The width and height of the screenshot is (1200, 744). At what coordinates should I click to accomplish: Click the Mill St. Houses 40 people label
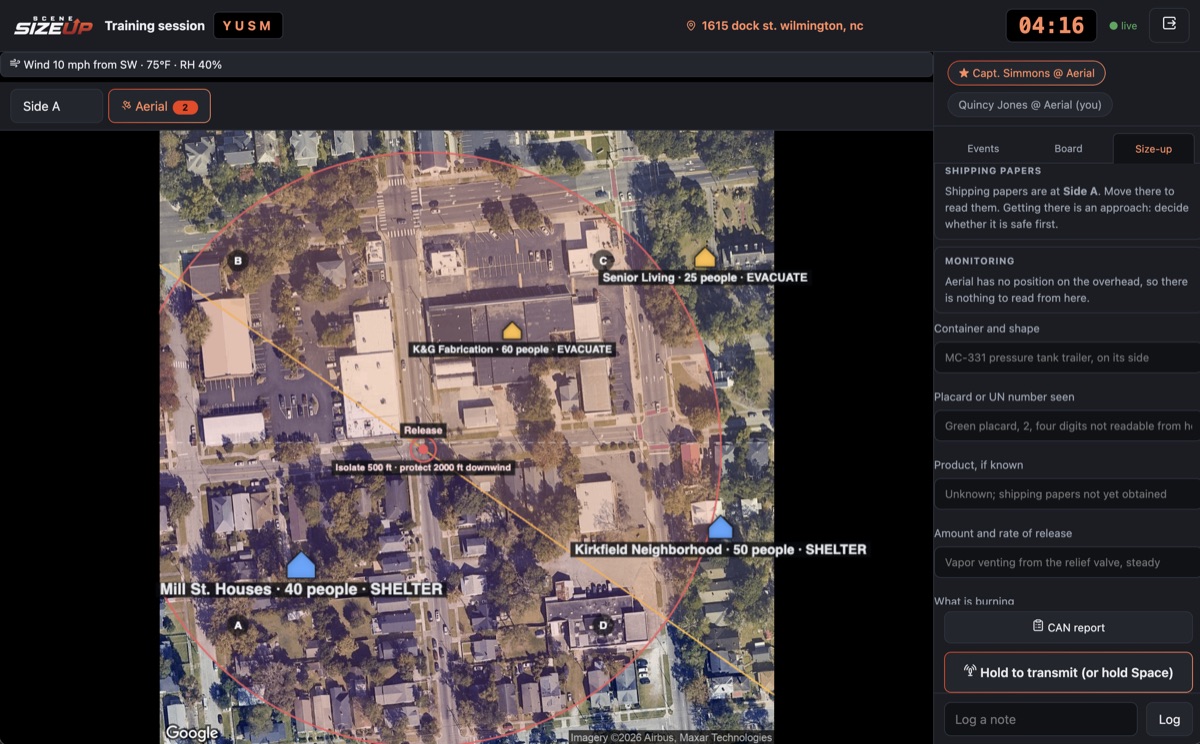coord(301,589)
